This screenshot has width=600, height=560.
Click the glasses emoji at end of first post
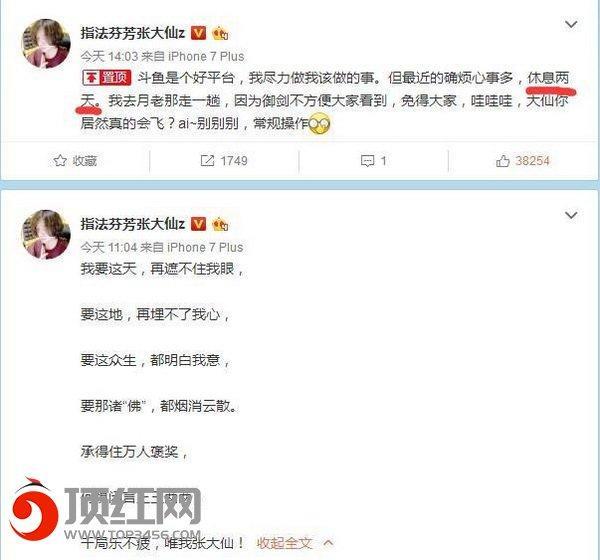(319, 124)
